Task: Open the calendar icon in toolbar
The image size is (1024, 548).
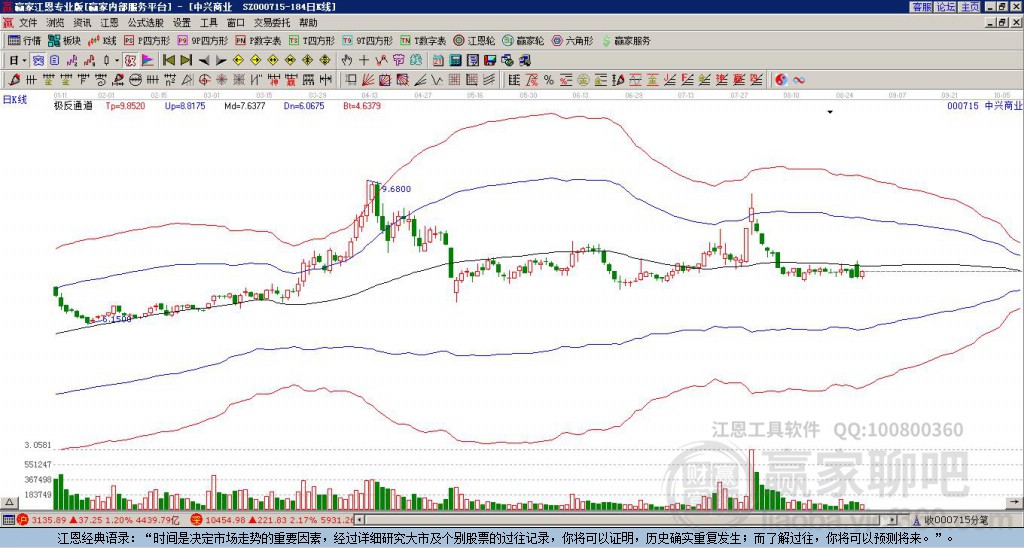Action: pyautogui.click(x=438, y=61)
